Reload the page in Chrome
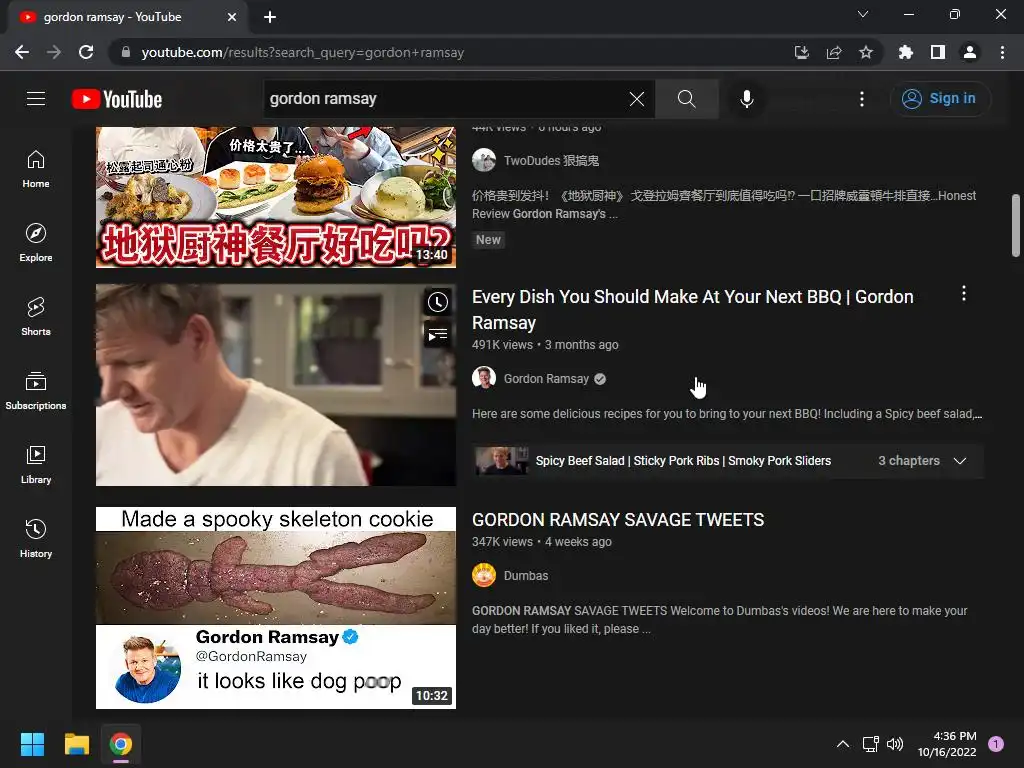Screen dimensions: 1024x768 point(86,52)
